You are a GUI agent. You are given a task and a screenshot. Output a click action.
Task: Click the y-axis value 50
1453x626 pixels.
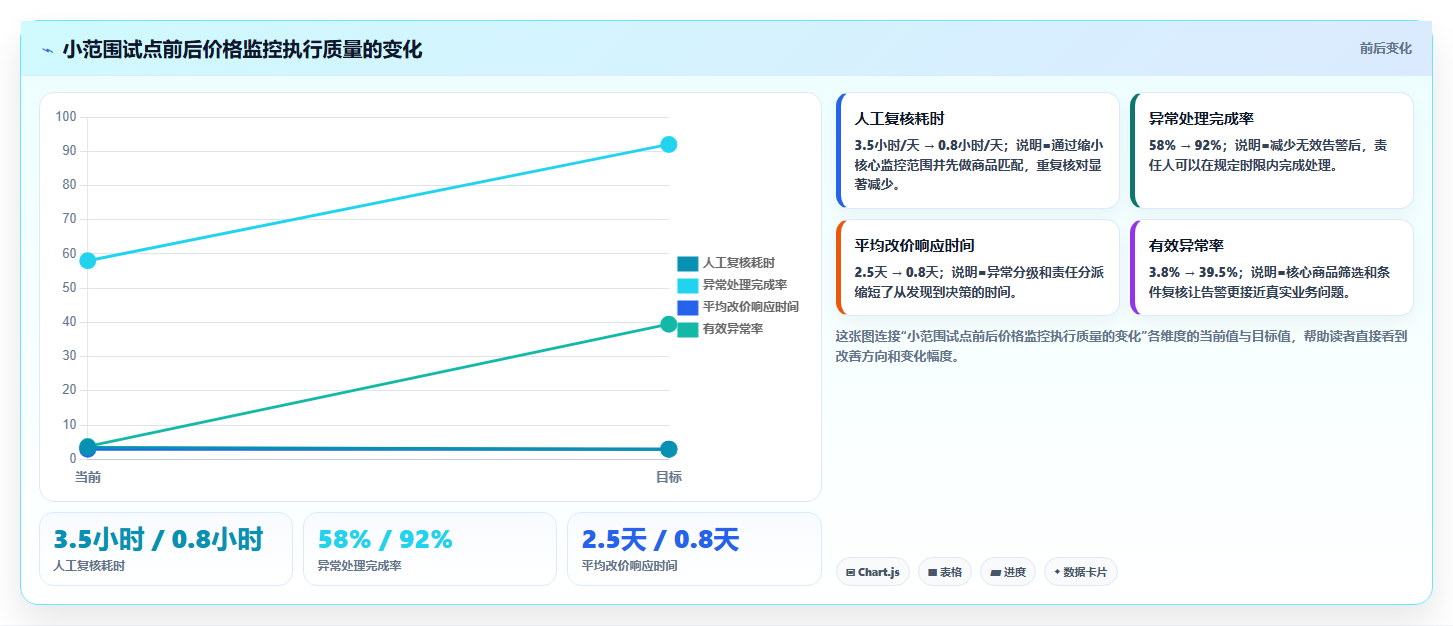70,288
